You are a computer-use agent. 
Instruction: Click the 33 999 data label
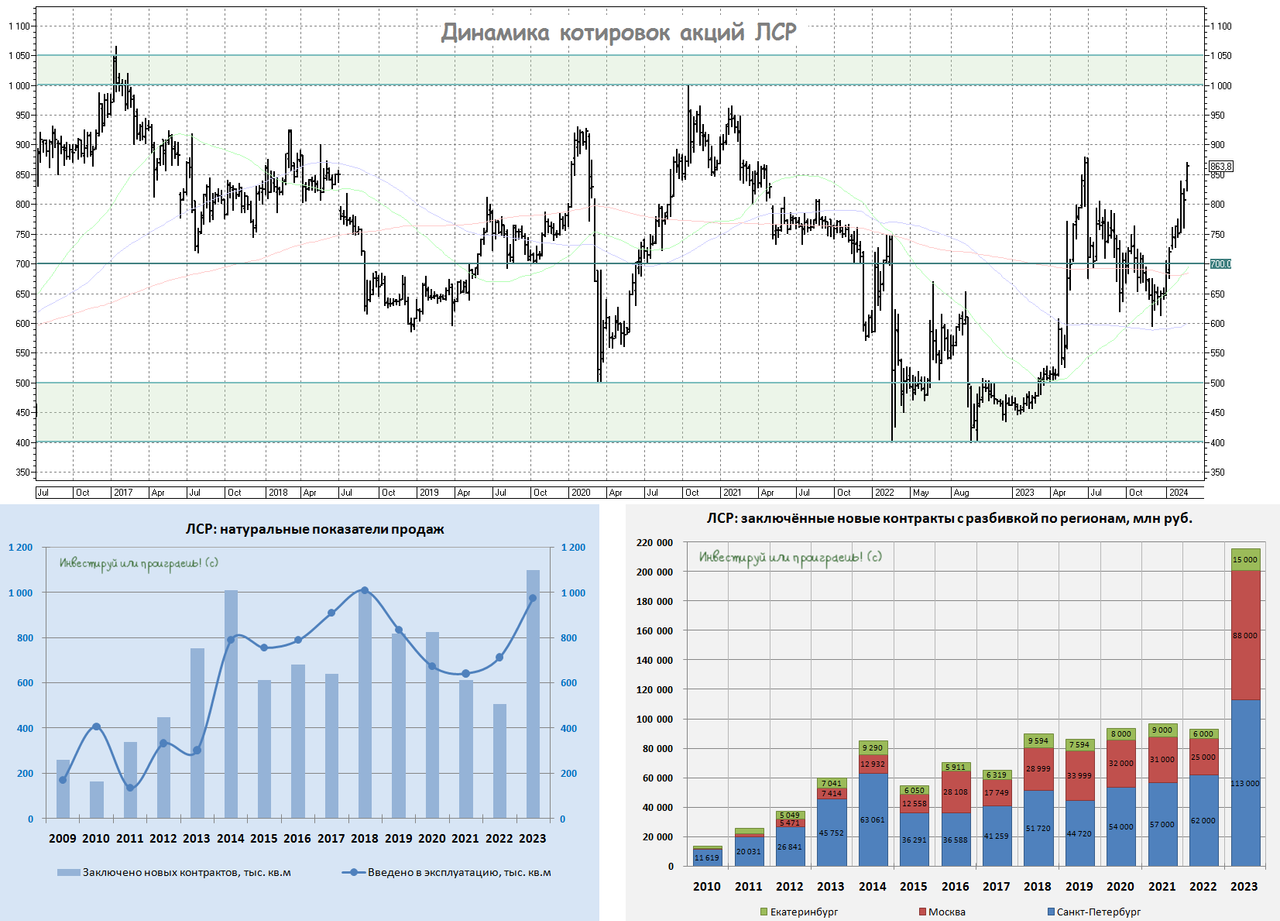click(1079, 776)
